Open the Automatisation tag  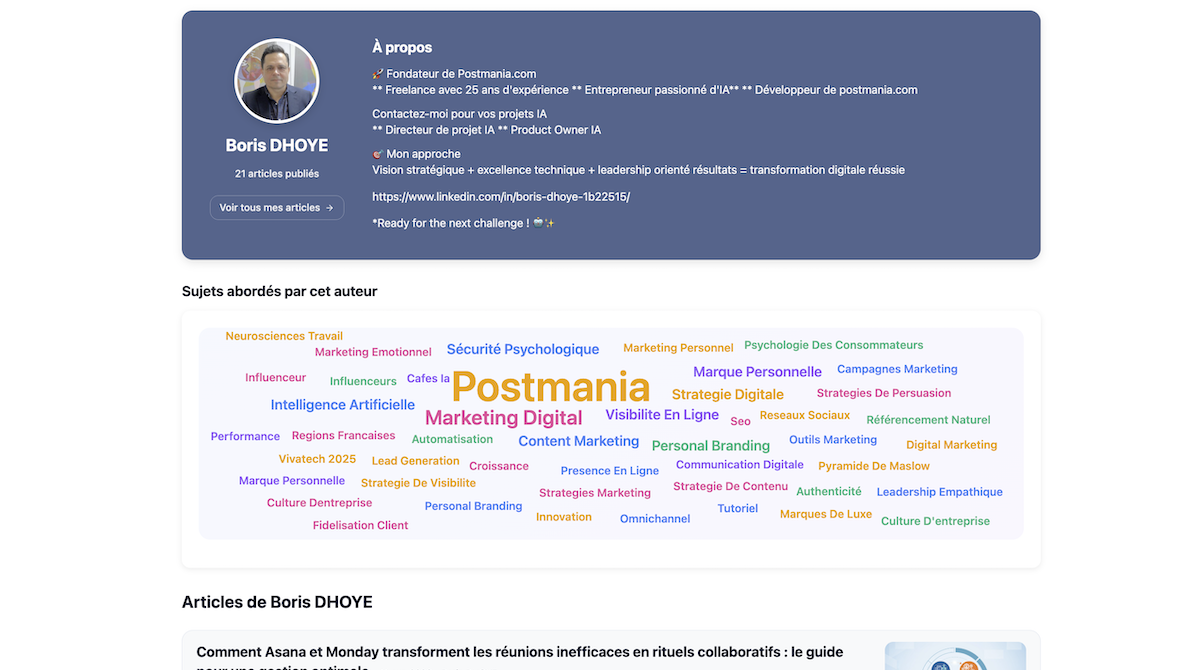click(x=452, y=439)
